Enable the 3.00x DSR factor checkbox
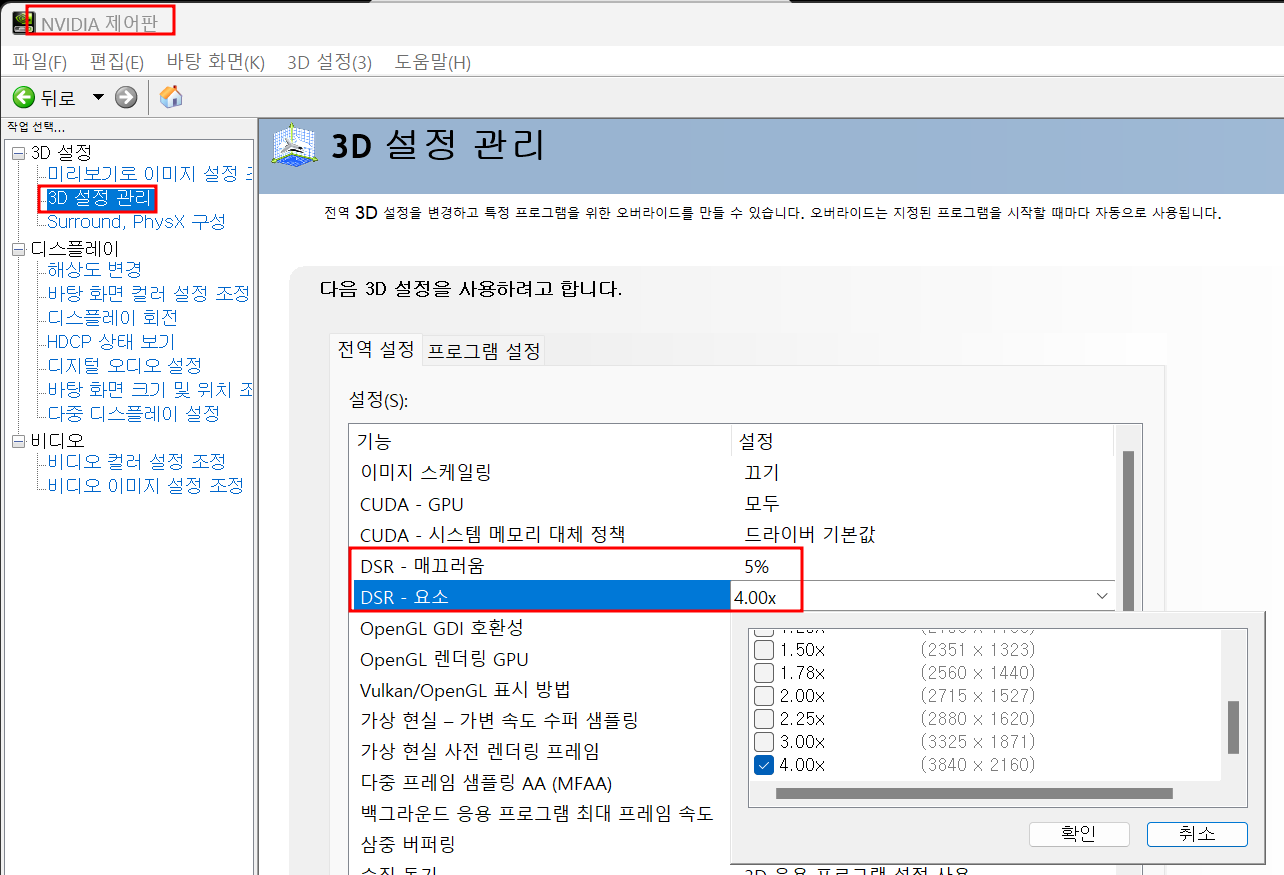Screen dimensions: 1284x875 click(x=764, y=742)
